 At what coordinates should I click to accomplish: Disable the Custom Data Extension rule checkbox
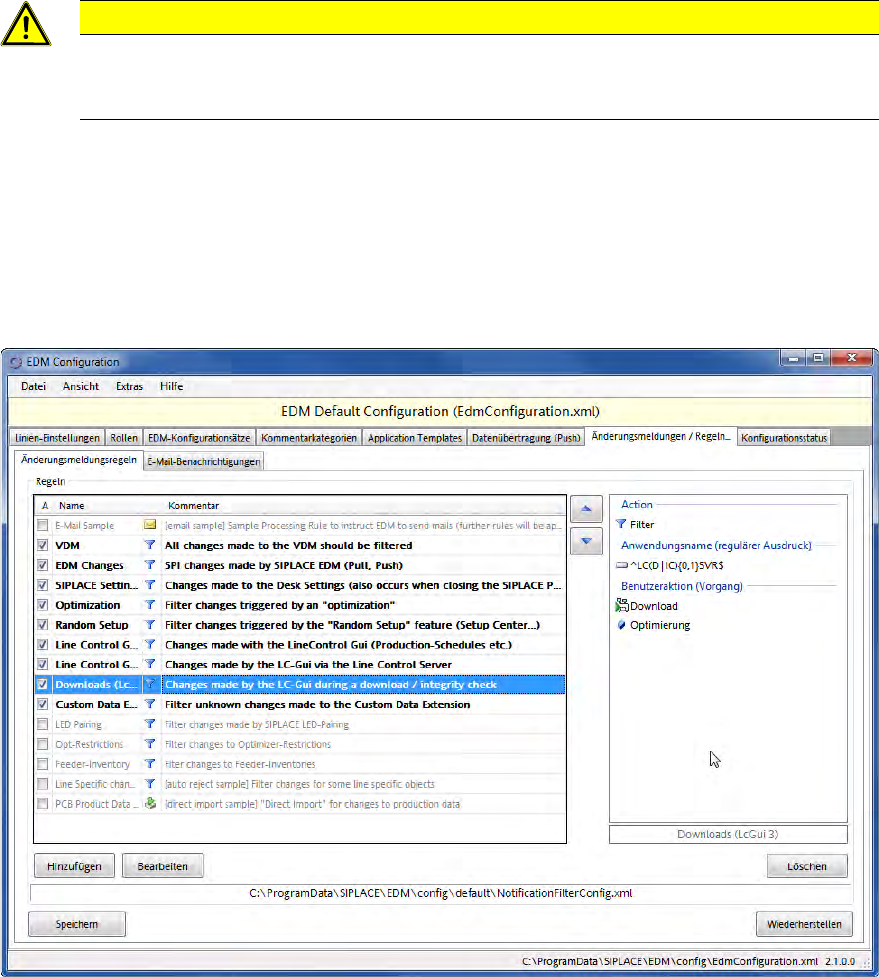tap(42, 704)
